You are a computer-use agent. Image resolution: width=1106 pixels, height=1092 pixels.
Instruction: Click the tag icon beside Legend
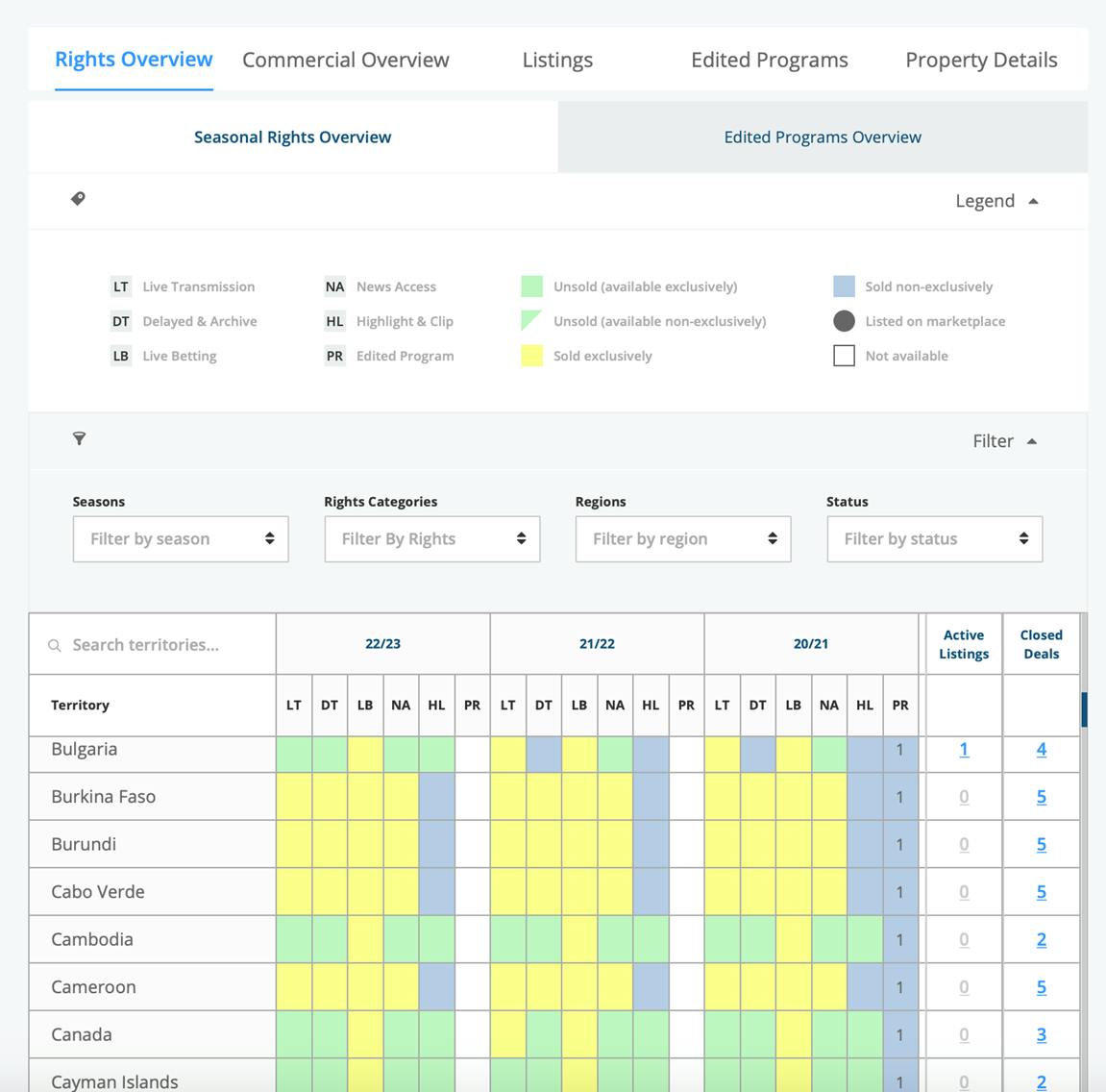[x=79, y=199]
